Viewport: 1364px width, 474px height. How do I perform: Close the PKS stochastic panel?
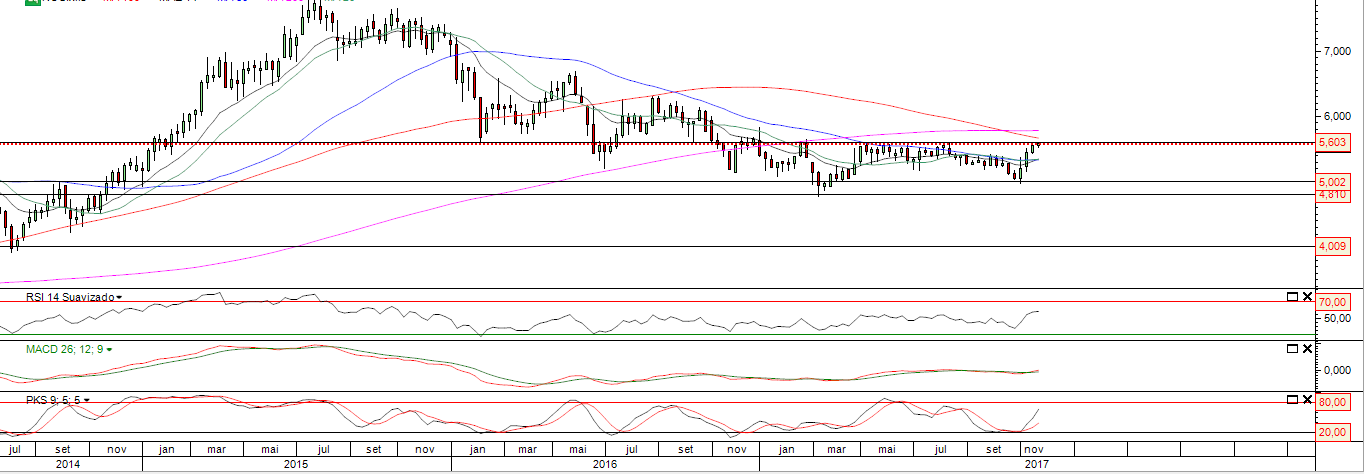1307,399
